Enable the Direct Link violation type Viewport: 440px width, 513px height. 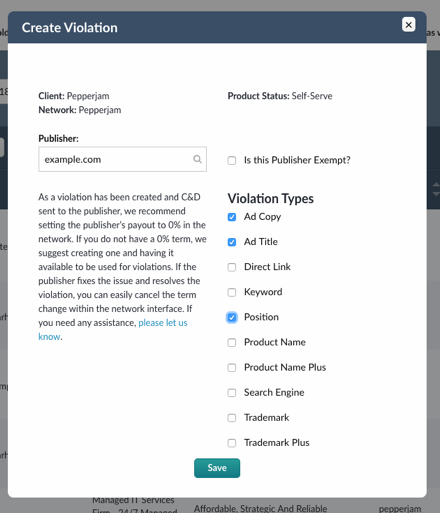pos(232,267)
